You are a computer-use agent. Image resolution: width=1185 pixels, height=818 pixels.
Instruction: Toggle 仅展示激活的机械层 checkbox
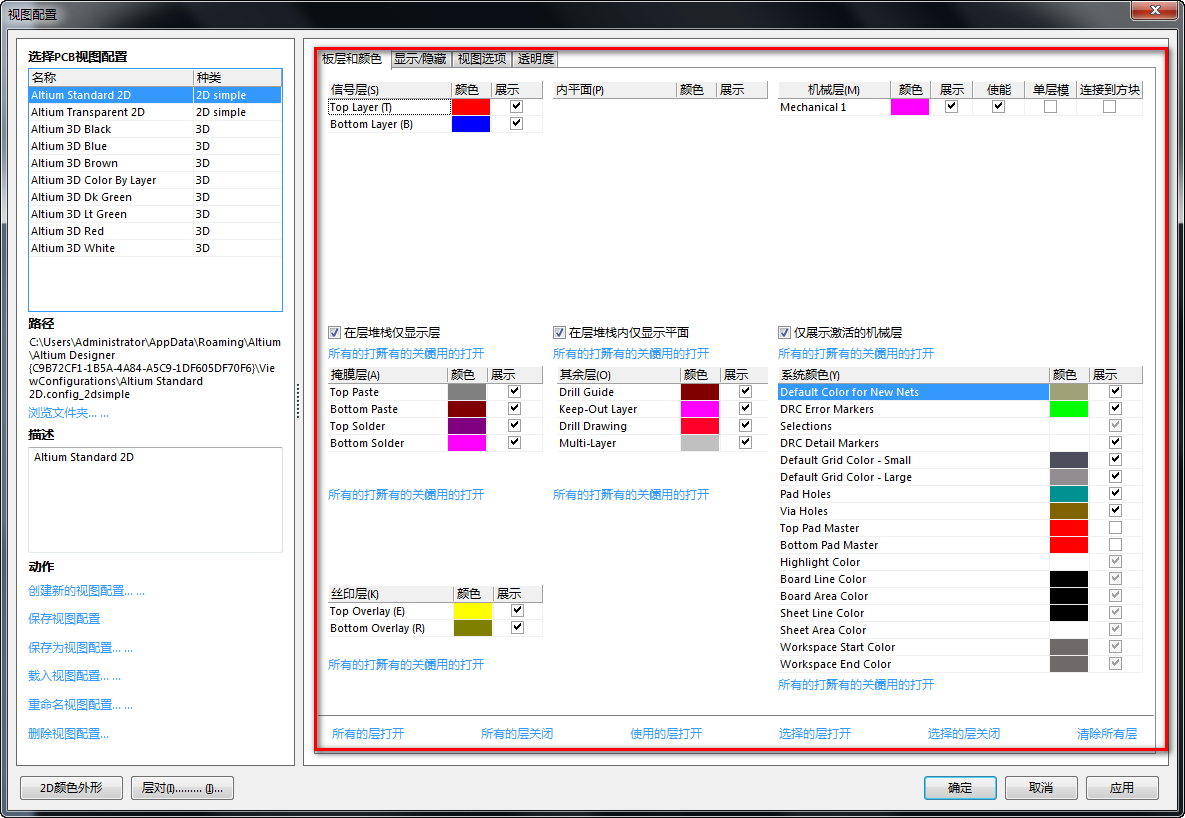[784, 333]
